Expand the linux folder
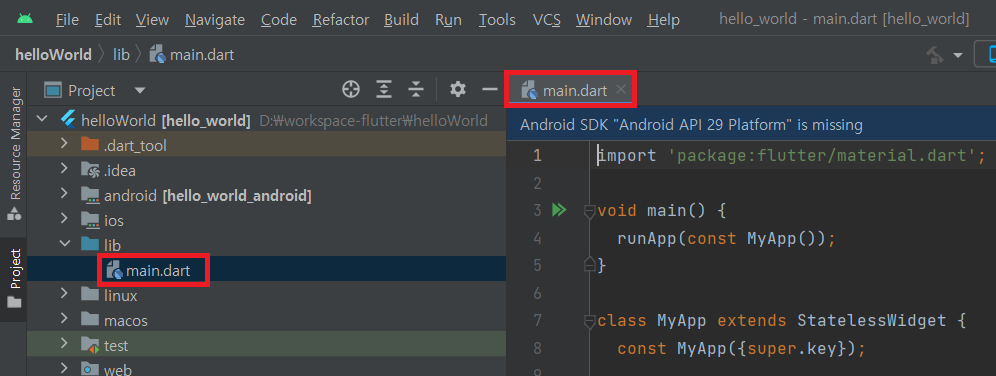This screenshot has width=996, height=376. (64, 294)
